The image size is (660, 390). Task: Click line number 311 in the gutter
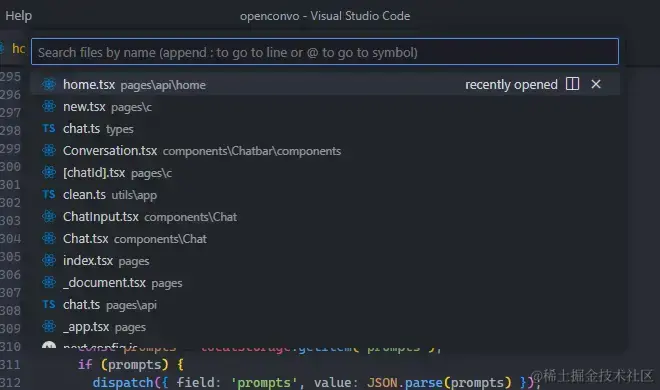tap(11, 364)
